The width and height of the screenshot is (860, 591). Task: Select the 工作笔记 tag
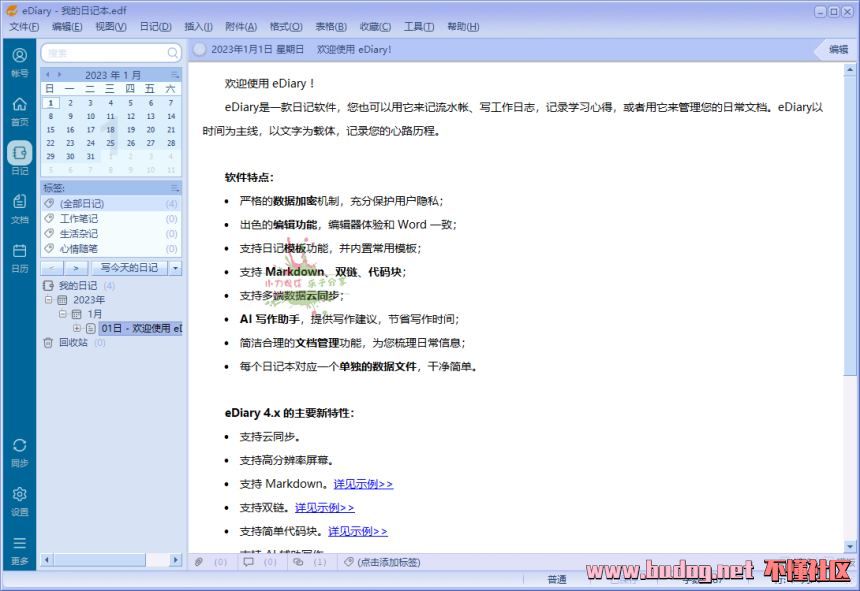(x=111, y=219)
